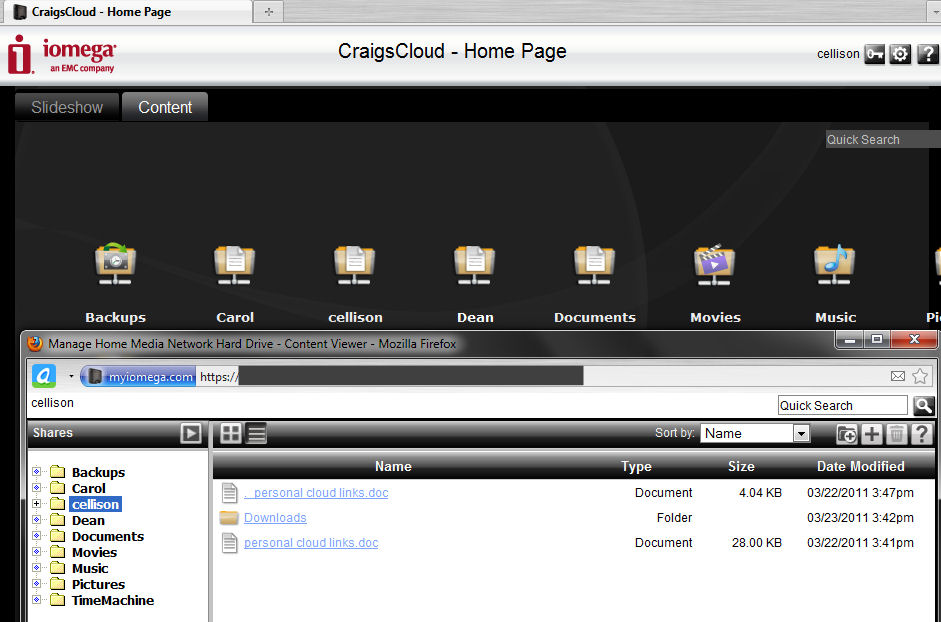Image resolution: width=941 pixels, height=622 pixels.
Task: Select Backups in Shares tree
Action: click(98, 472)
